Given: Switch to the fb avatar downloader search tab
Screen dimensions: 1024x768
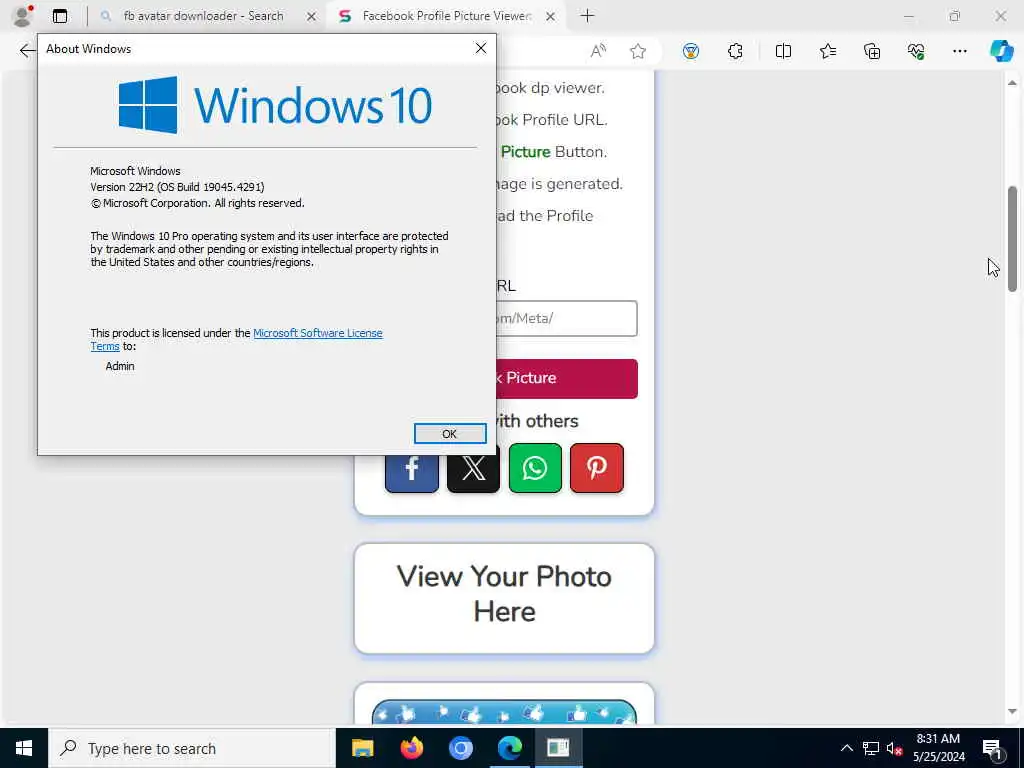Looking at the screenshot, I should click(203, 16).
